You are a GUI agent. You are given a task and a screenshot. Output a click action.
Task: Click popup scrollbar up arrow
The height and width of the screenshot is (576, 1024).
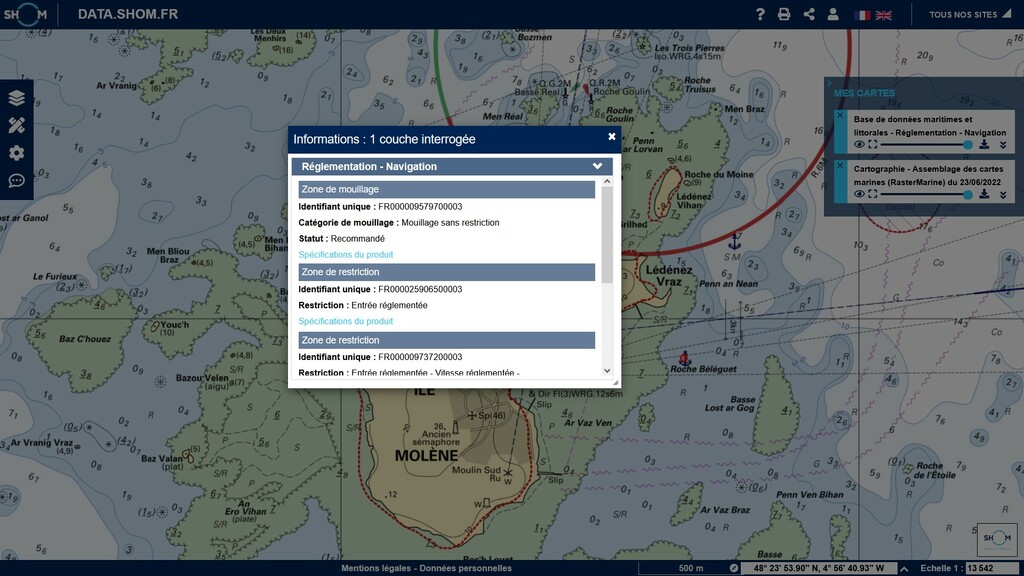pyautogui.click(x=607, y=182)
